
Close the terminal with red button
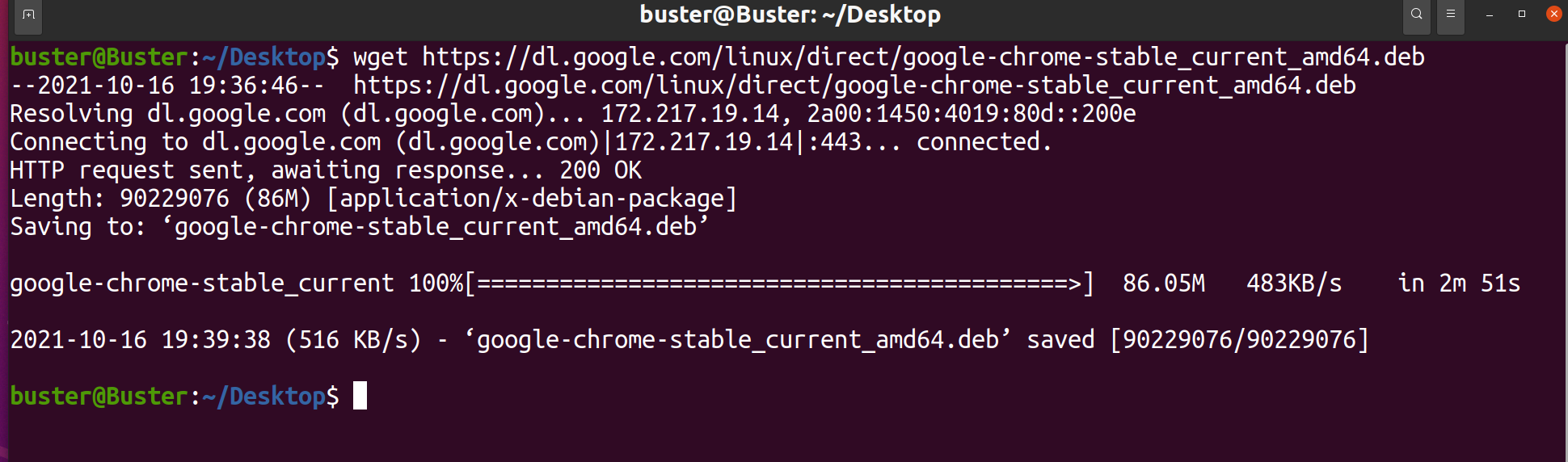pyautogui.click(x=1554, y=14)
